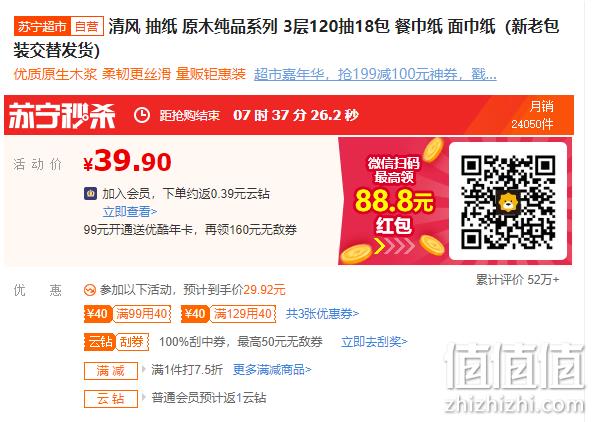594x422 pixels.
Task: Click the 88.8元 红包 promotional banner
Action: click(393, 201)
